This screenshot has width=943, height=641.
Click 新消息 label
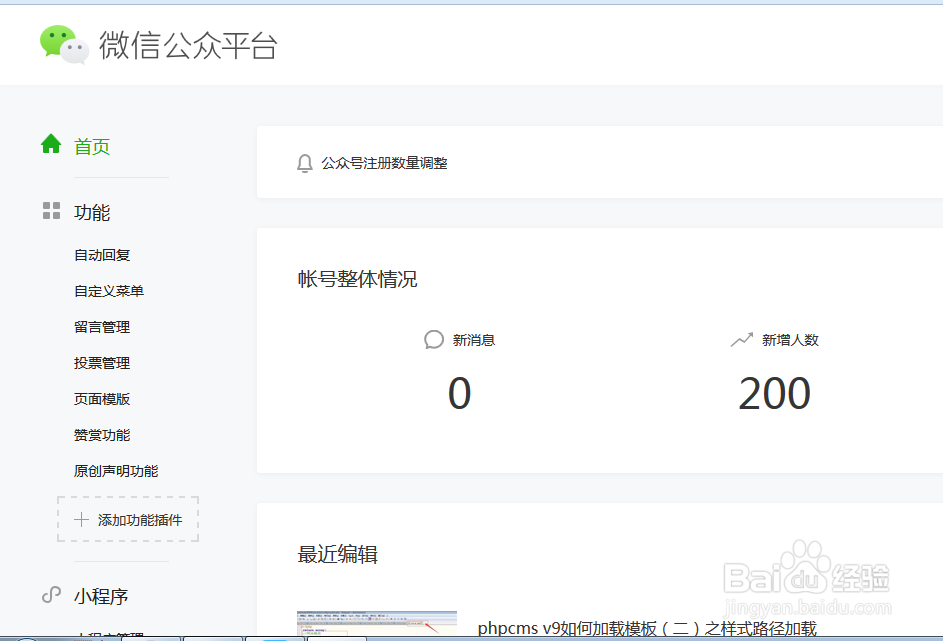point(474,340)
